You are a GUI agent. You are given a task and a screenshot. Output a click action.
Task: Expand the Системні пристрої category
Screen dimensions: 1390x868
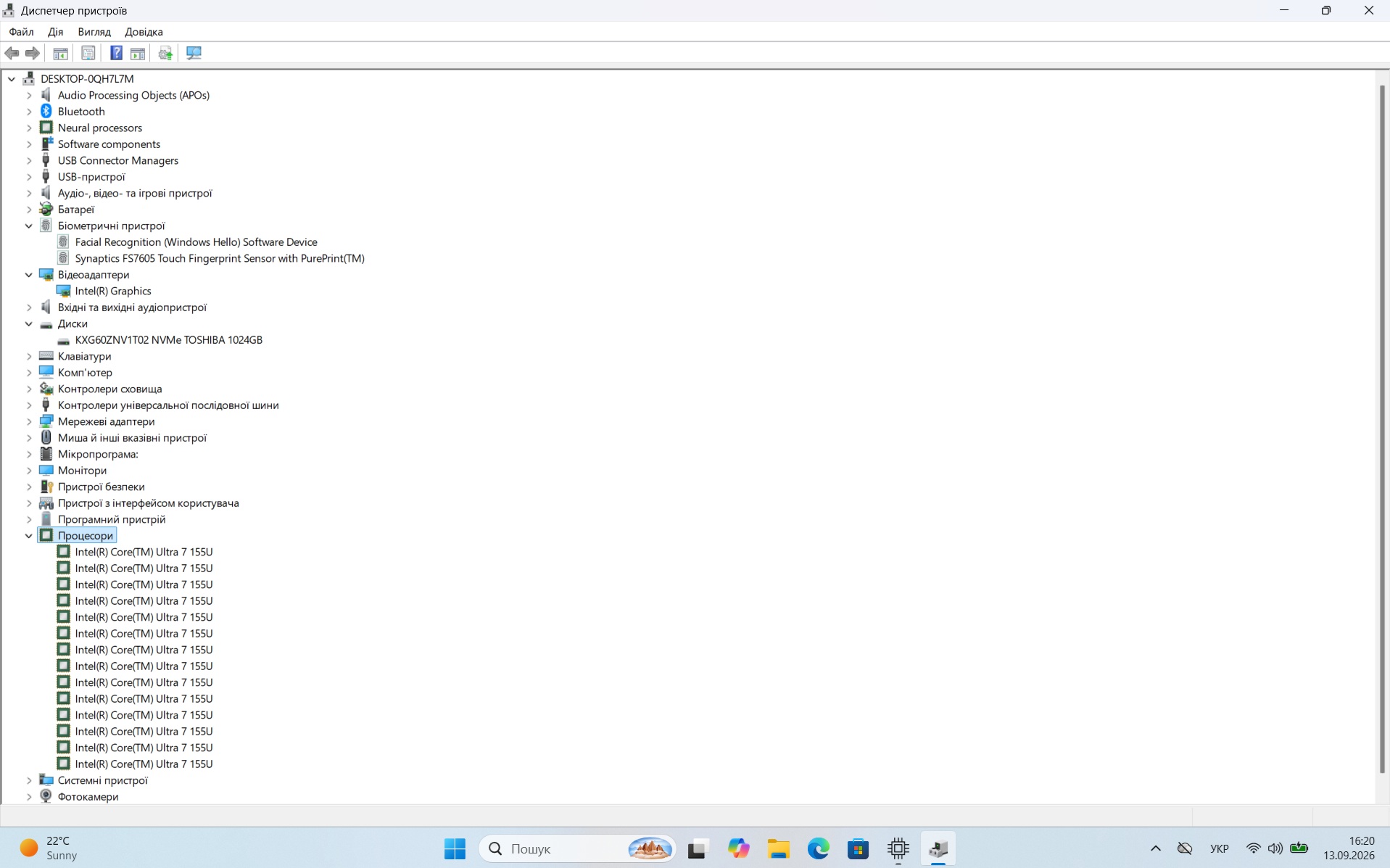[x=29, y=780]
